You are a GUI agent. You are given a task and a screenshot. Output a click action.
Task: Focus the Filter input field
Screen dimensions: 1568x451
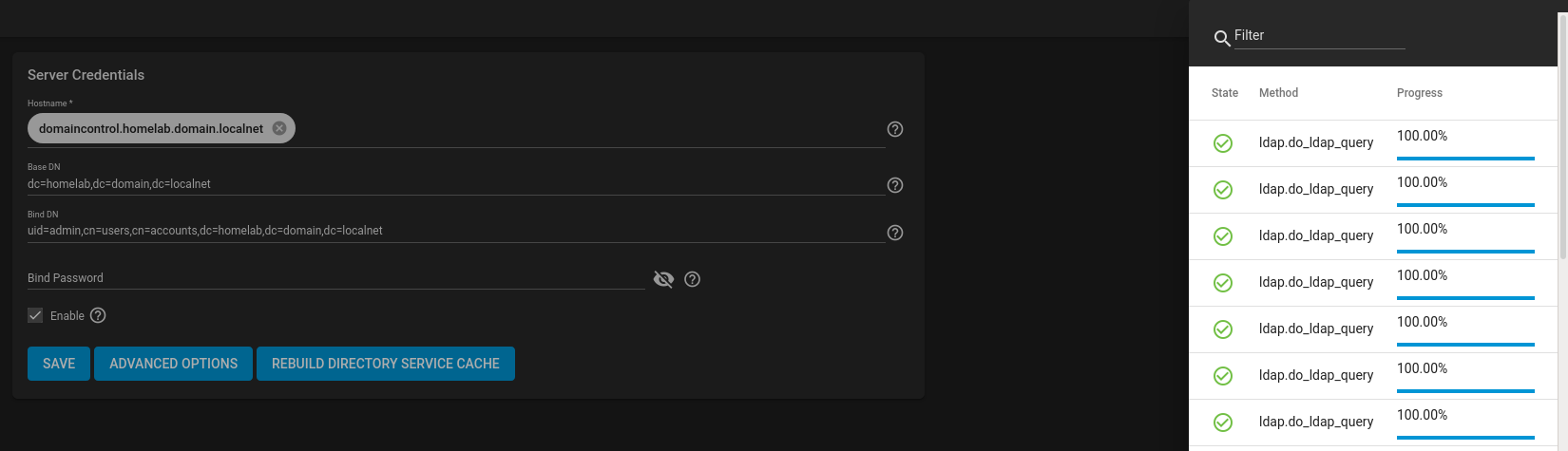point(1319,36)
